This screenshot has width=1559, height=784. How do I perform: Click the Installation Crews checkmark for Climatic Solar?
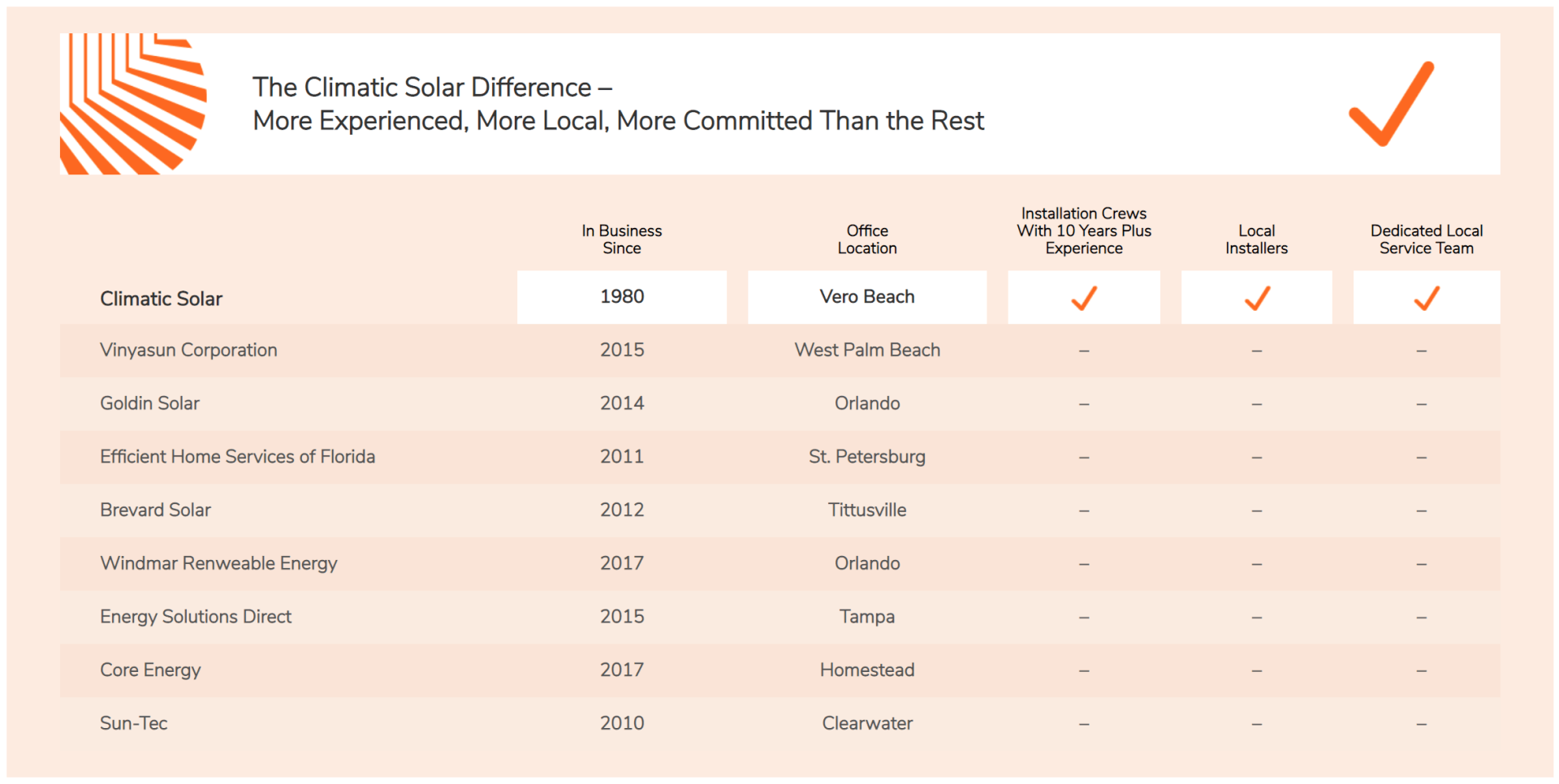point(1084,298)
